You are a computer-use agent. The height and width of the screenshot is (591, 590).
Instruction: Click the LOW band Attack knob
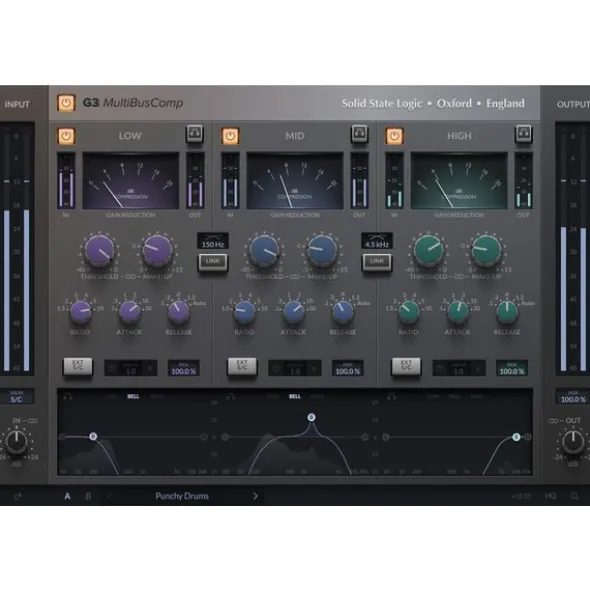[x=129, y=312]
